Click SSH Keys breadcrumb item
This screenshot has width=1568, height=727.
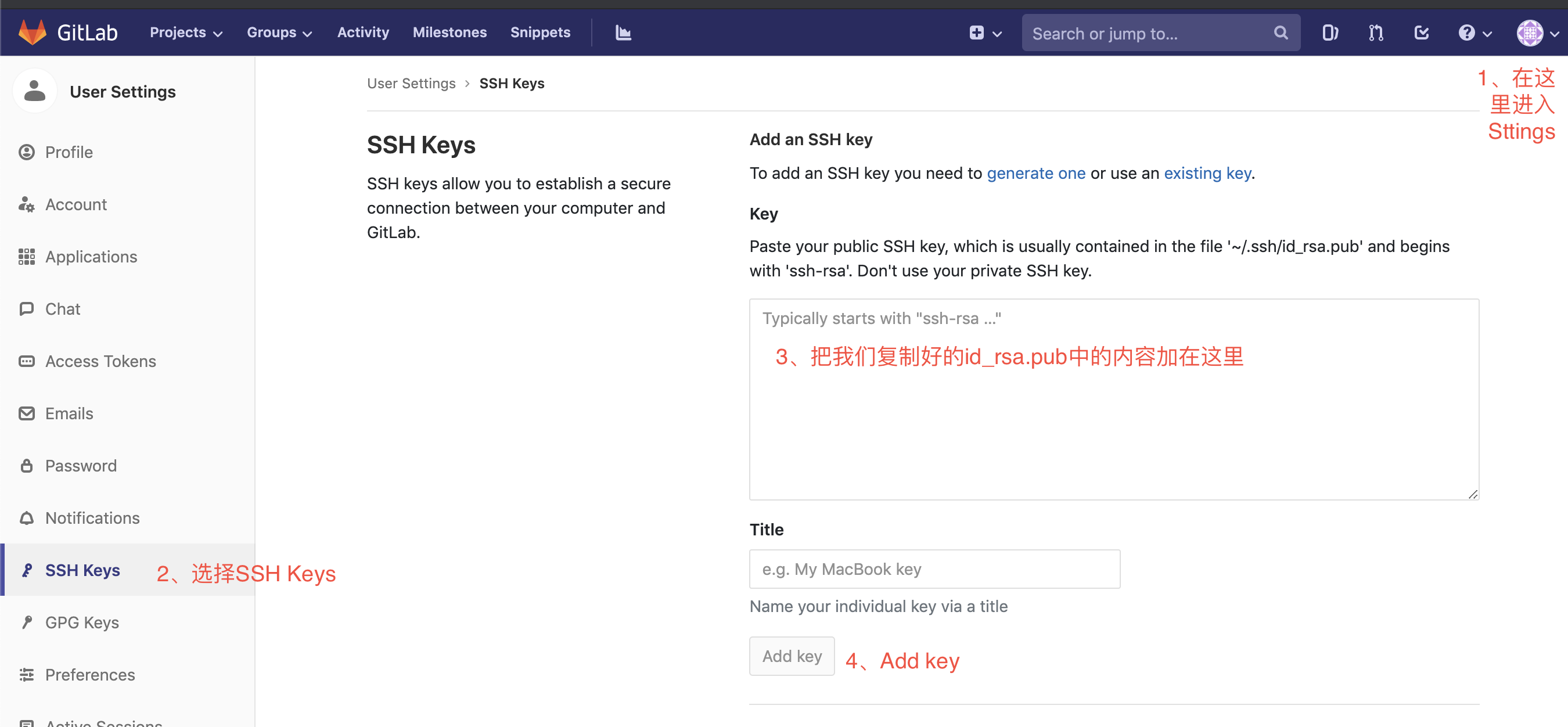pyautogui.click(x=512, y=84)
